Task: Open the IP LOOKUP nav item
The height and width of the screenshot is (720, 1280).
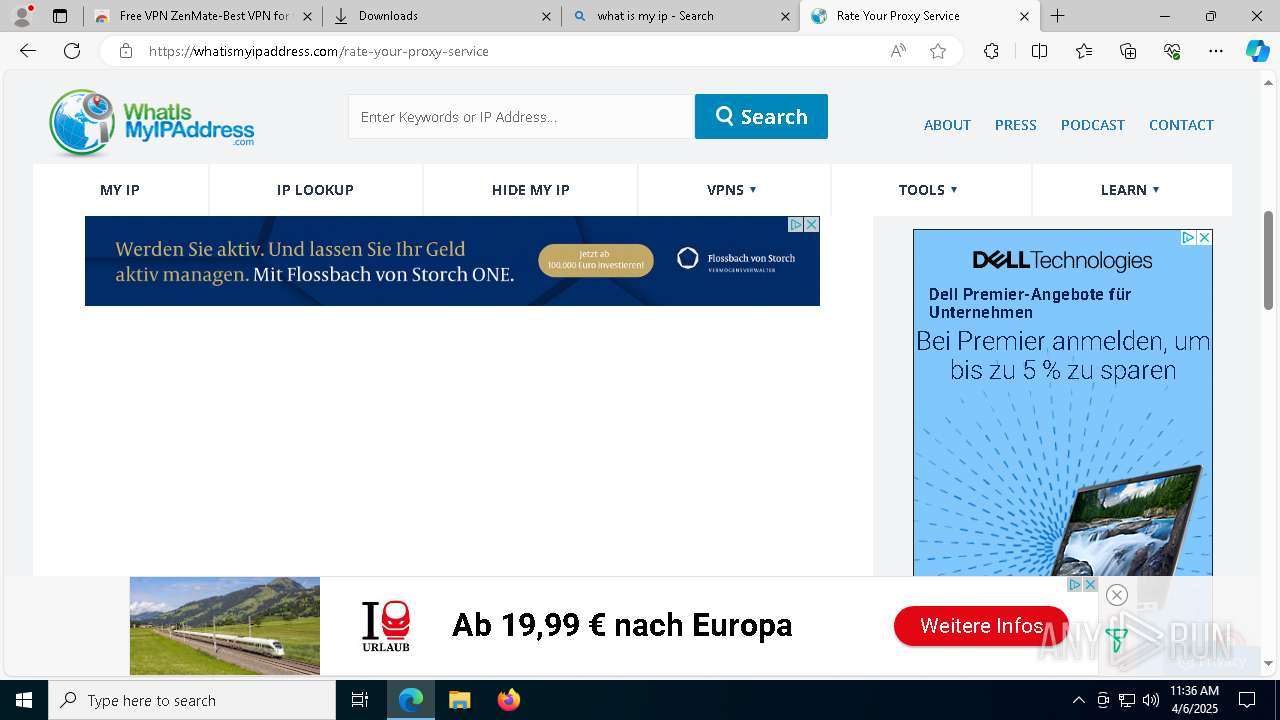Action: pyautogui.click(x=315, y=190)
